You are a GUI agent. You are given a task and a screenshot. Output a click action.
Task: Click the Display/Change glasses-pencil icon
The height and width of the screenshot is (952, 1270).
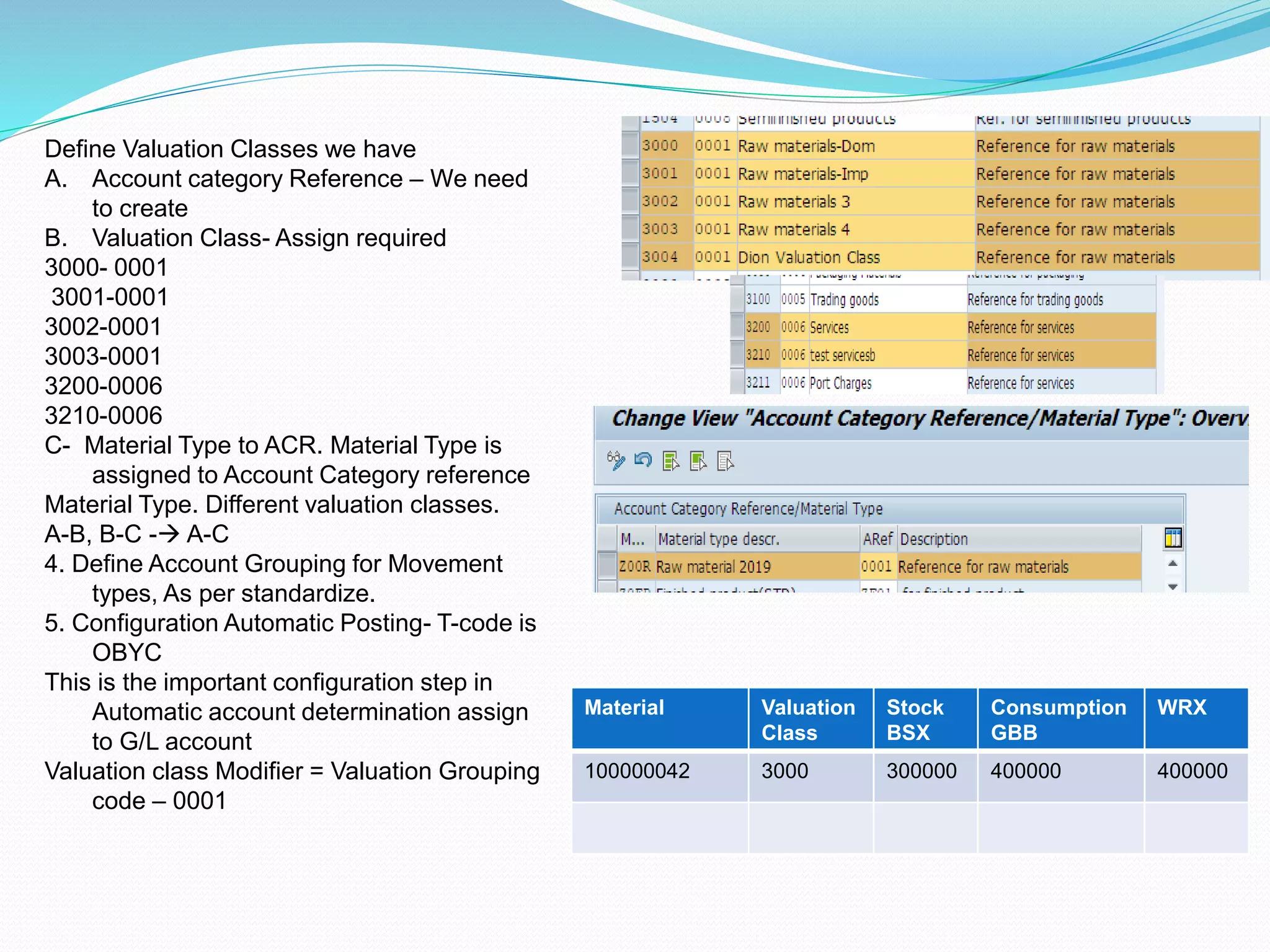pyautogui.click(x=616, y=461)
